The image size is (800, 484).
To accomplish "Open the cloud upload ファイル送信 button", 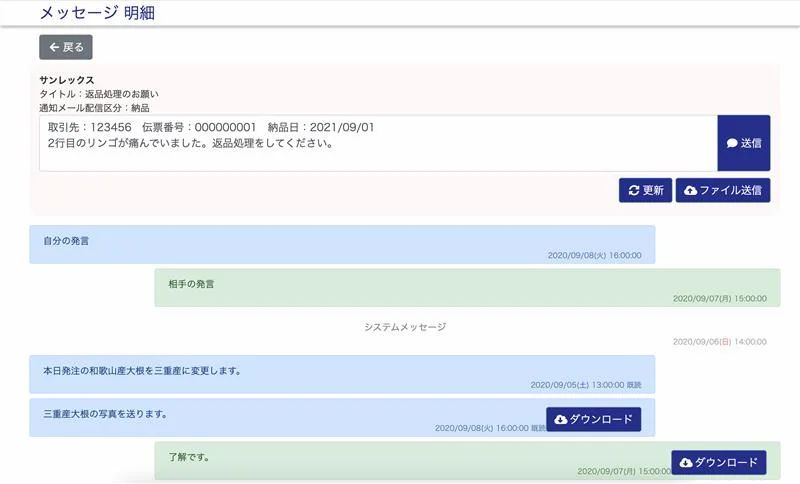I will [723, 190].
